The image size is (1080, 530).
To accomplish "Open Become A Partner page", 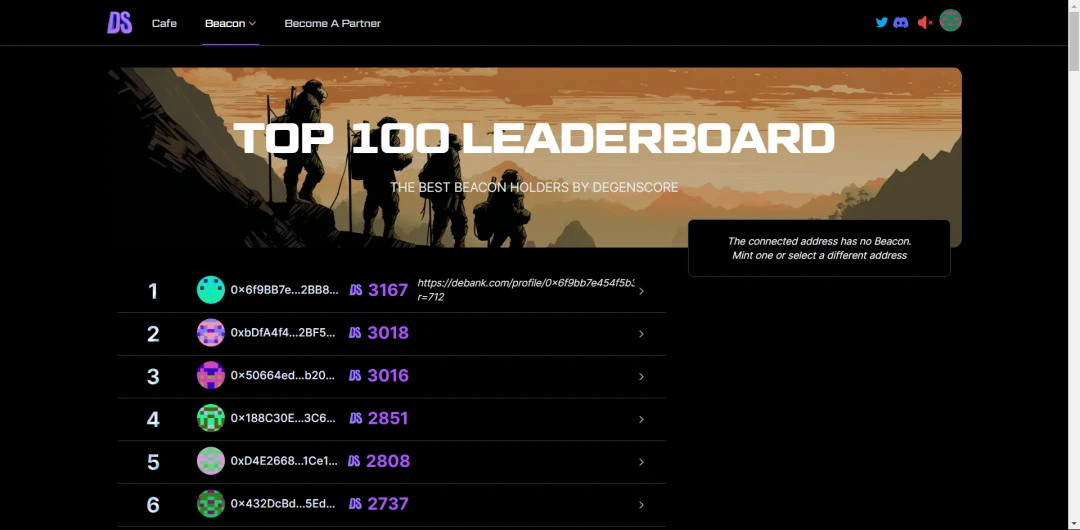I will click(332, 23).
